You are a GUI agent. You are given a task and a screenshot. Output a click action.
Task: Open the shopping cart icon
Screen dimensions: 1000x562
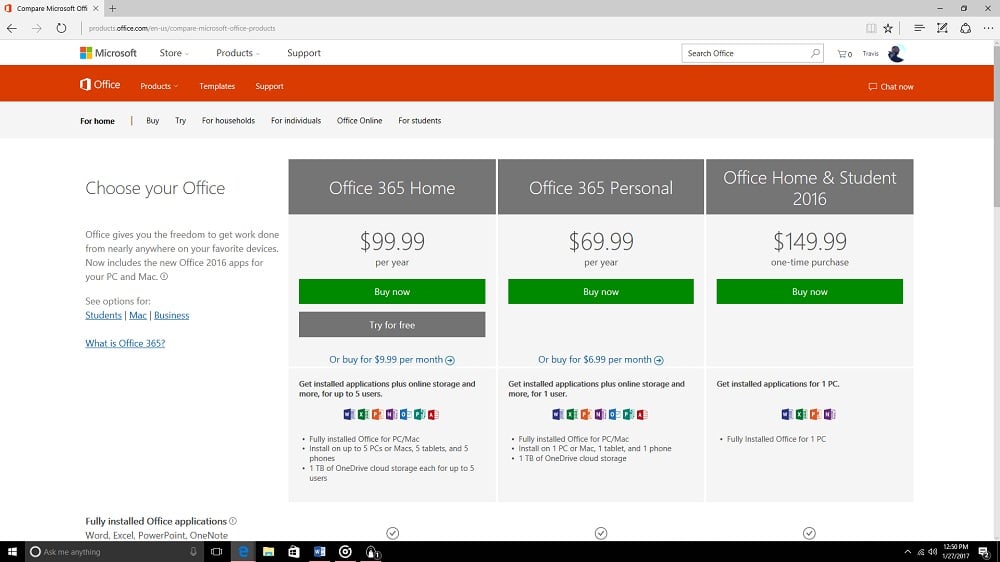tap(844, 54)
